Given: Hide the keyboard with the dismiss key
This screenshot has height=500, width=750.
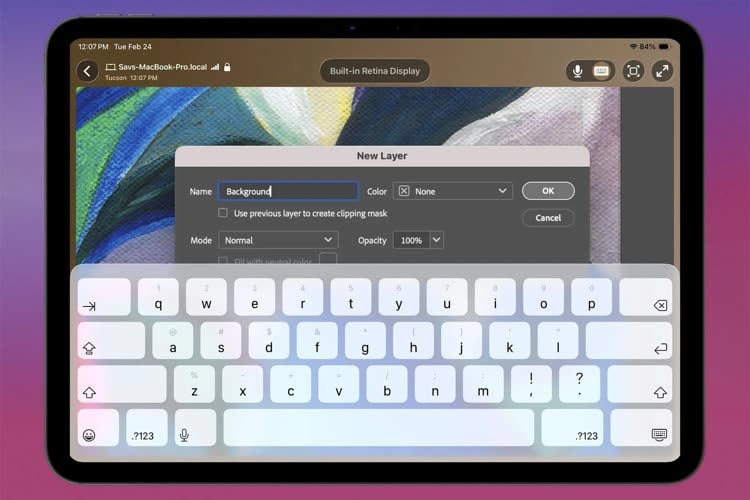Looking at the screenshot, I should pos(659,434).
